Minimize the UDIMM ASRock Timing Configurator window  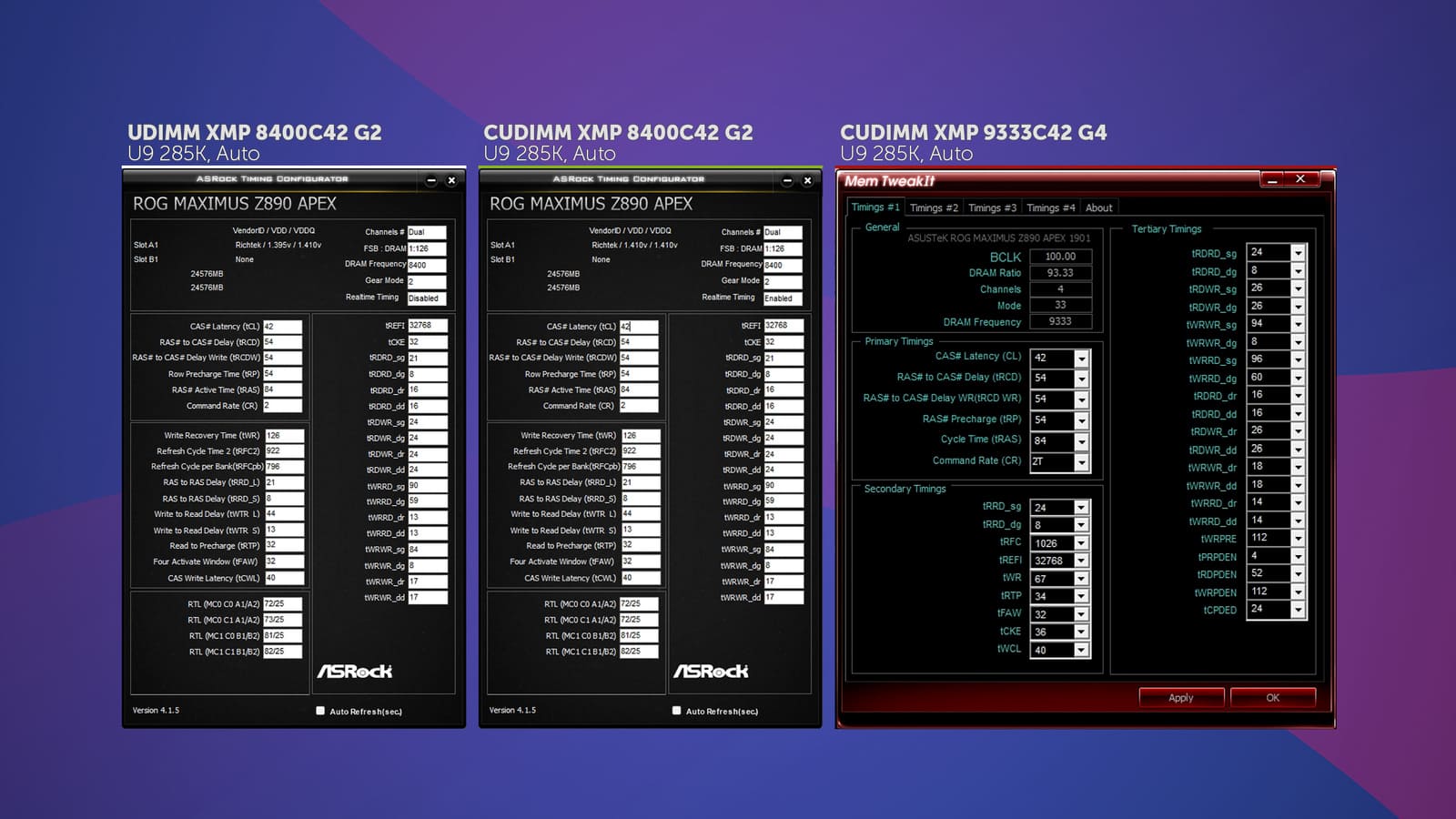(431, 180)
